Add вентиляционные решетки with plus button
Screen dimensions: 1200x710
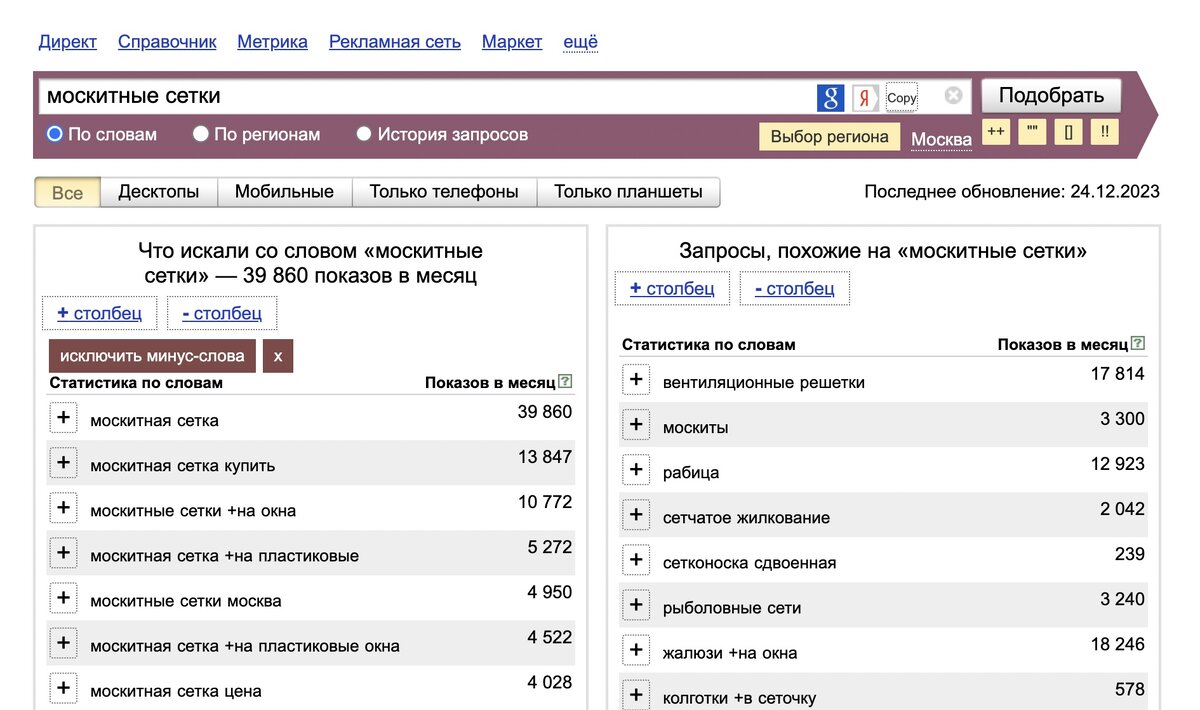[x=636, y=379]
